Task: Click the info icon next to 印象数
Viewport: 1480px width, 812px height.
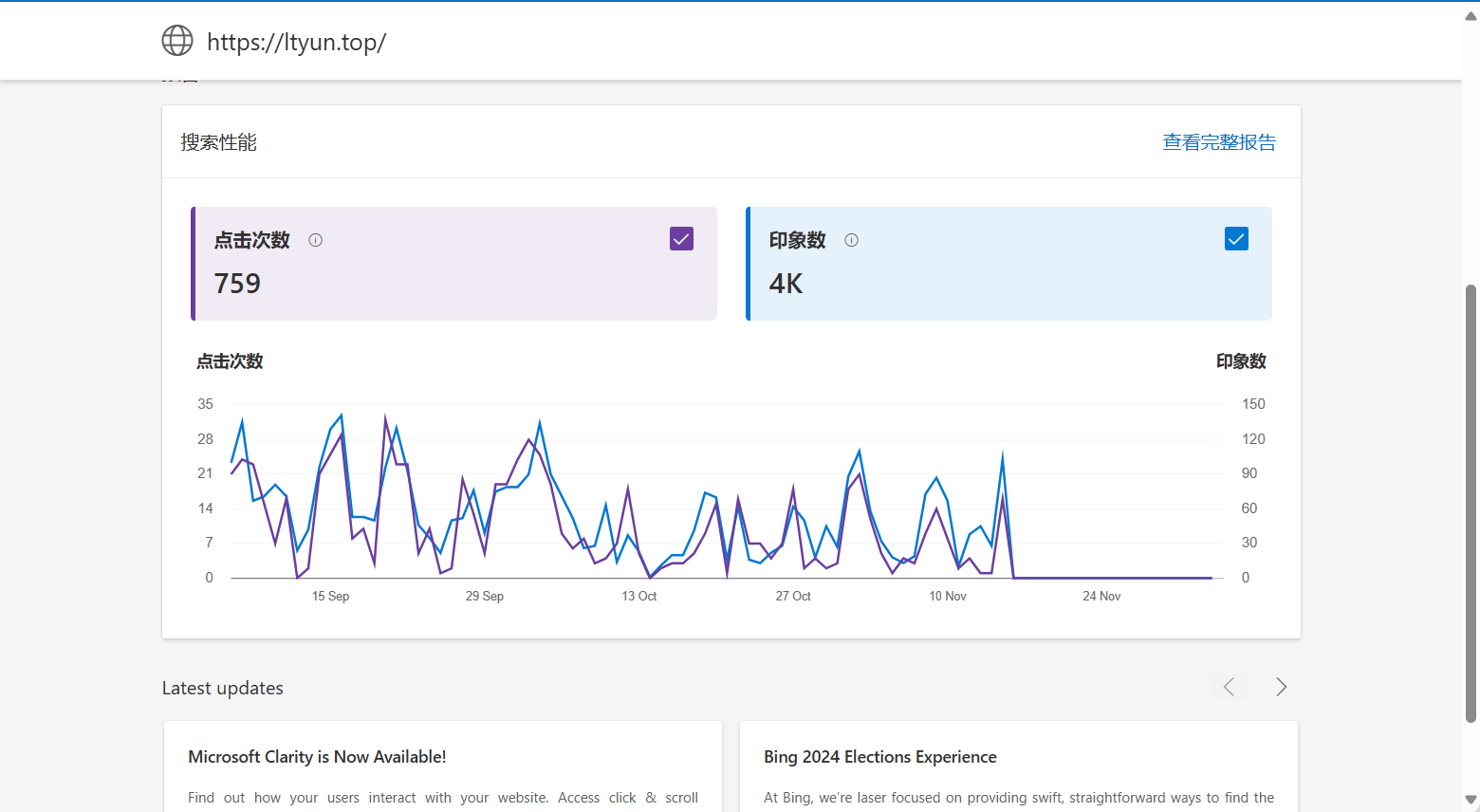Action: coord(852,240)
